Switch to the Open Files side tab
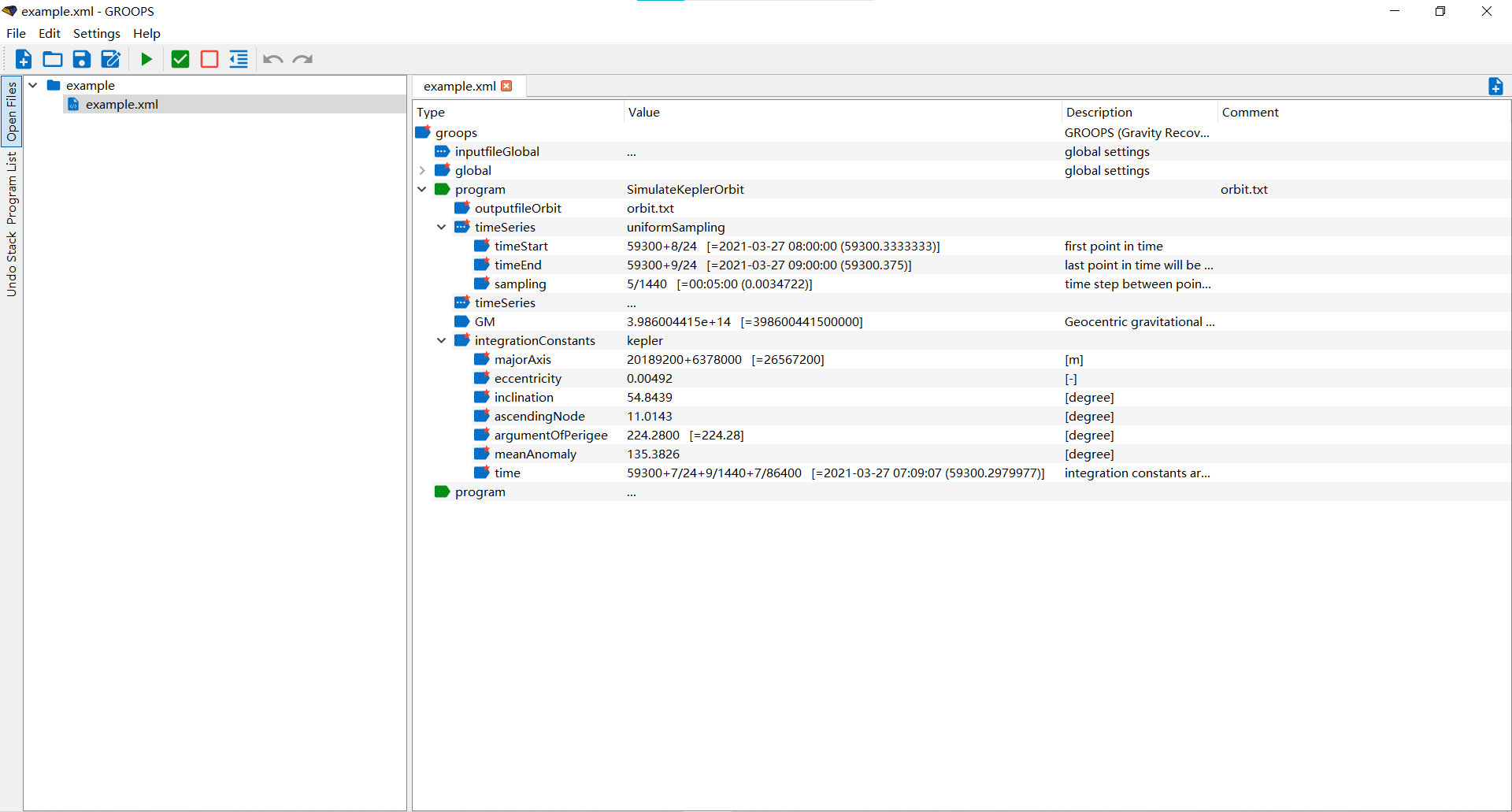The height and width of the screenshot is (812, 1512). click(x=12, y=112)
